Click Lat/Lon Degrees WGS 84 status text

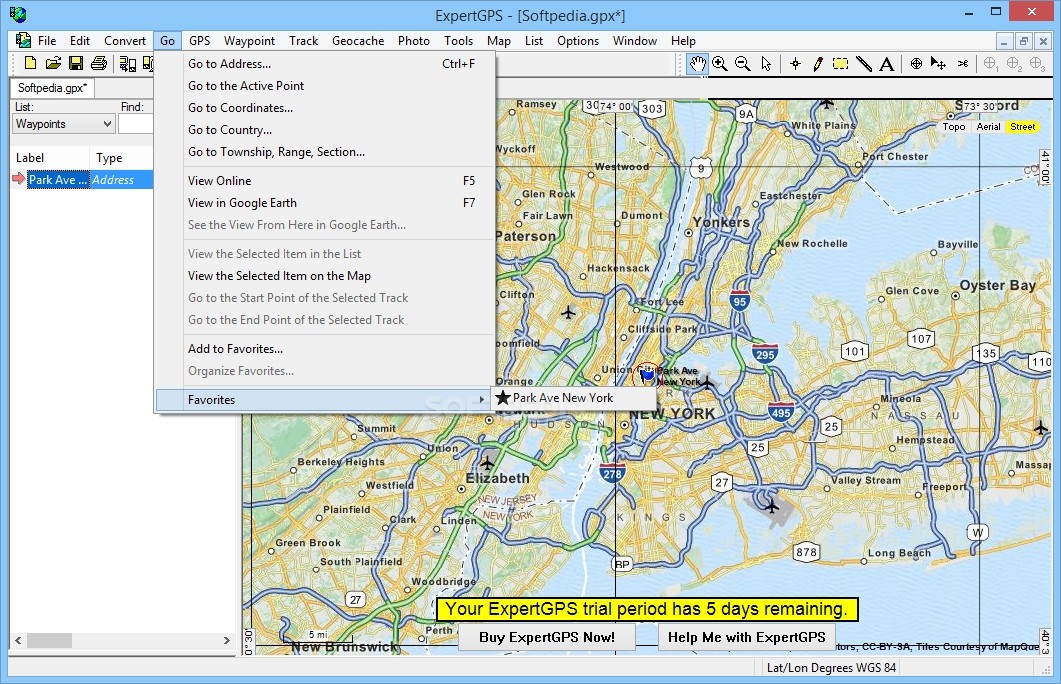pyautogui.click(x=831, y=668)
